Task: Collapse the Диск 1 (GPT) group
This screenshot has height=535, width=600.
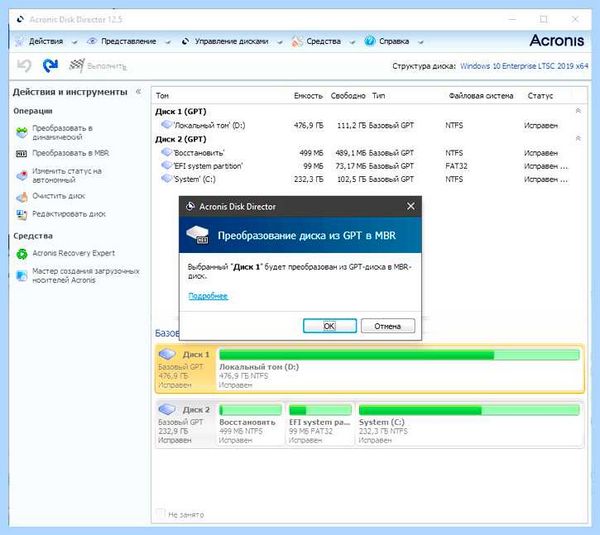Action: coord(578,111)
